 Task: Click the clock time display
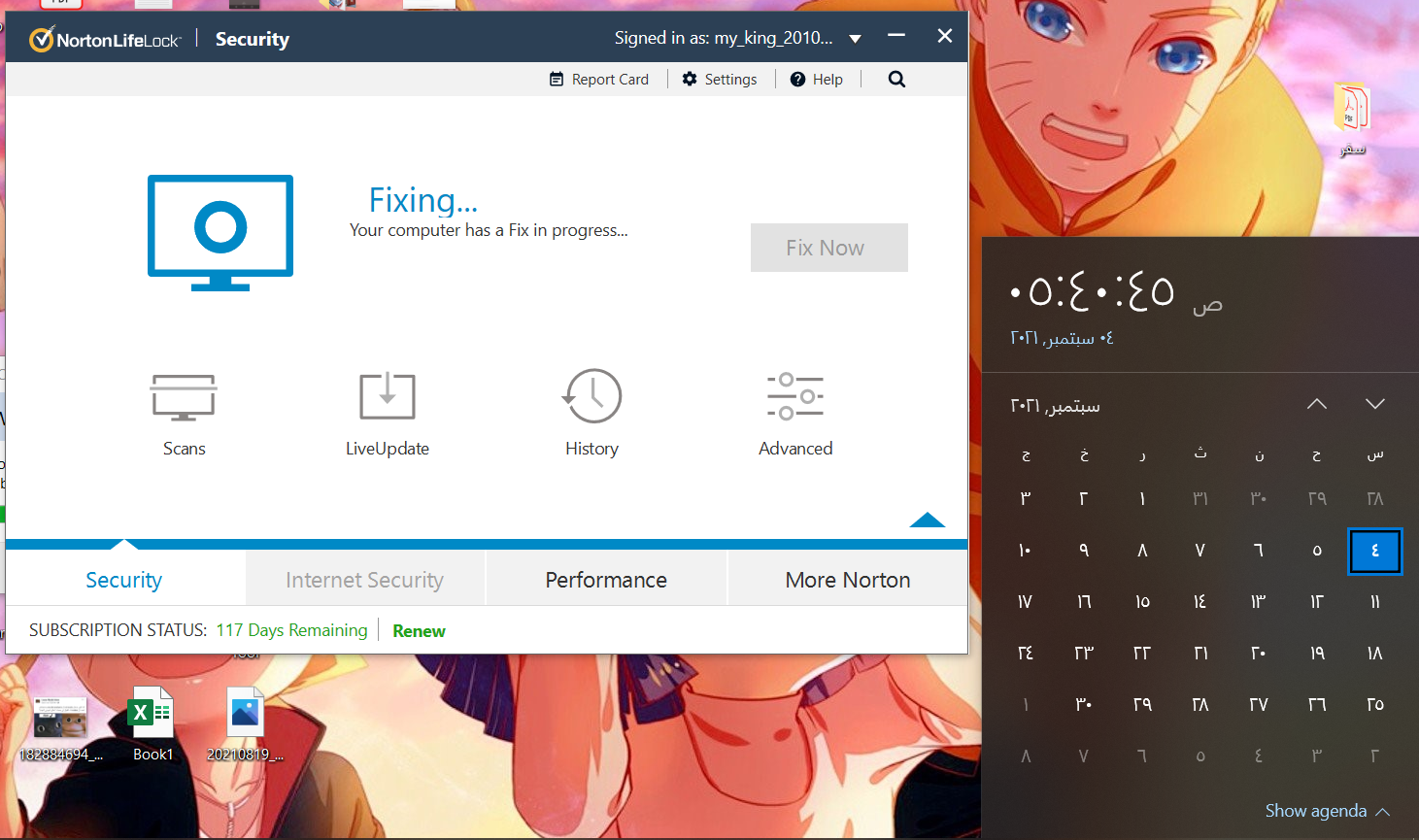tap(1093, 290)
